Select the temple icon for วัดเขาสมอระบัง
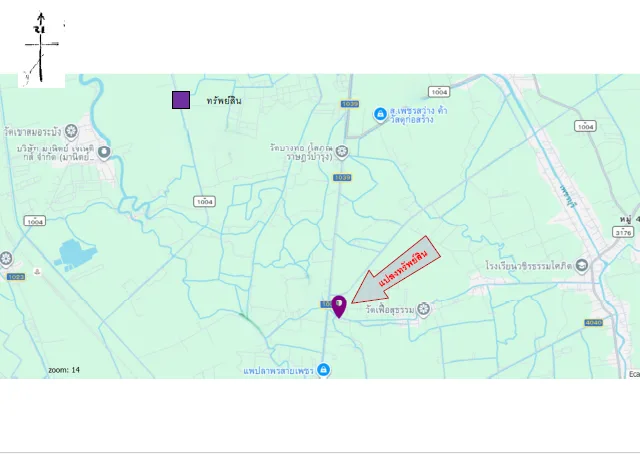 tap(71, 131)
